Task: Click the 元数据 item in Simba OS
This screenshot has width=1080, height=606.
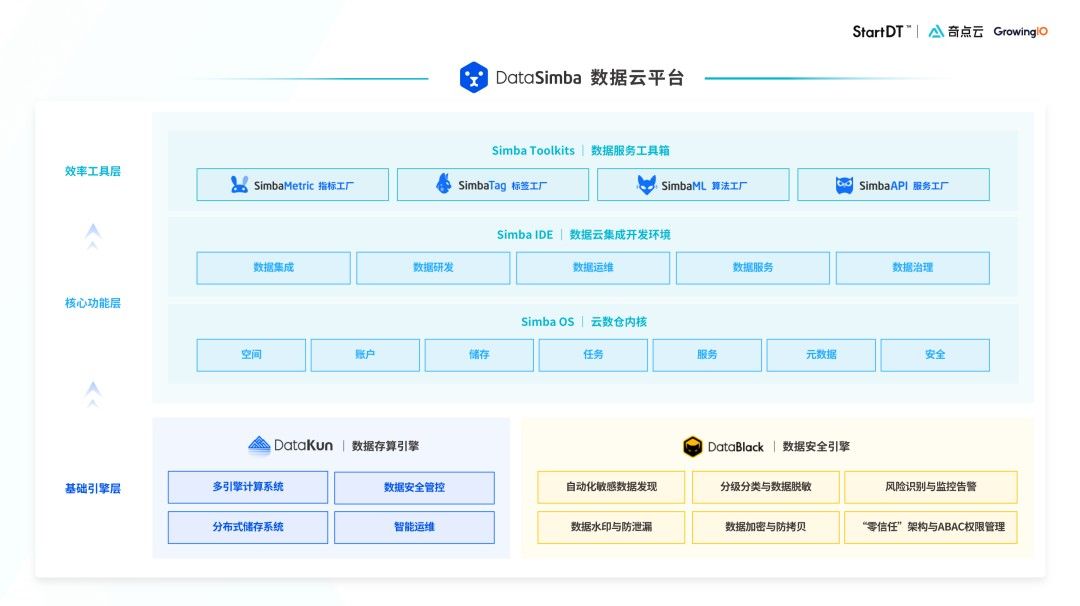Action: pyautogui.click(x=821, y=354)
